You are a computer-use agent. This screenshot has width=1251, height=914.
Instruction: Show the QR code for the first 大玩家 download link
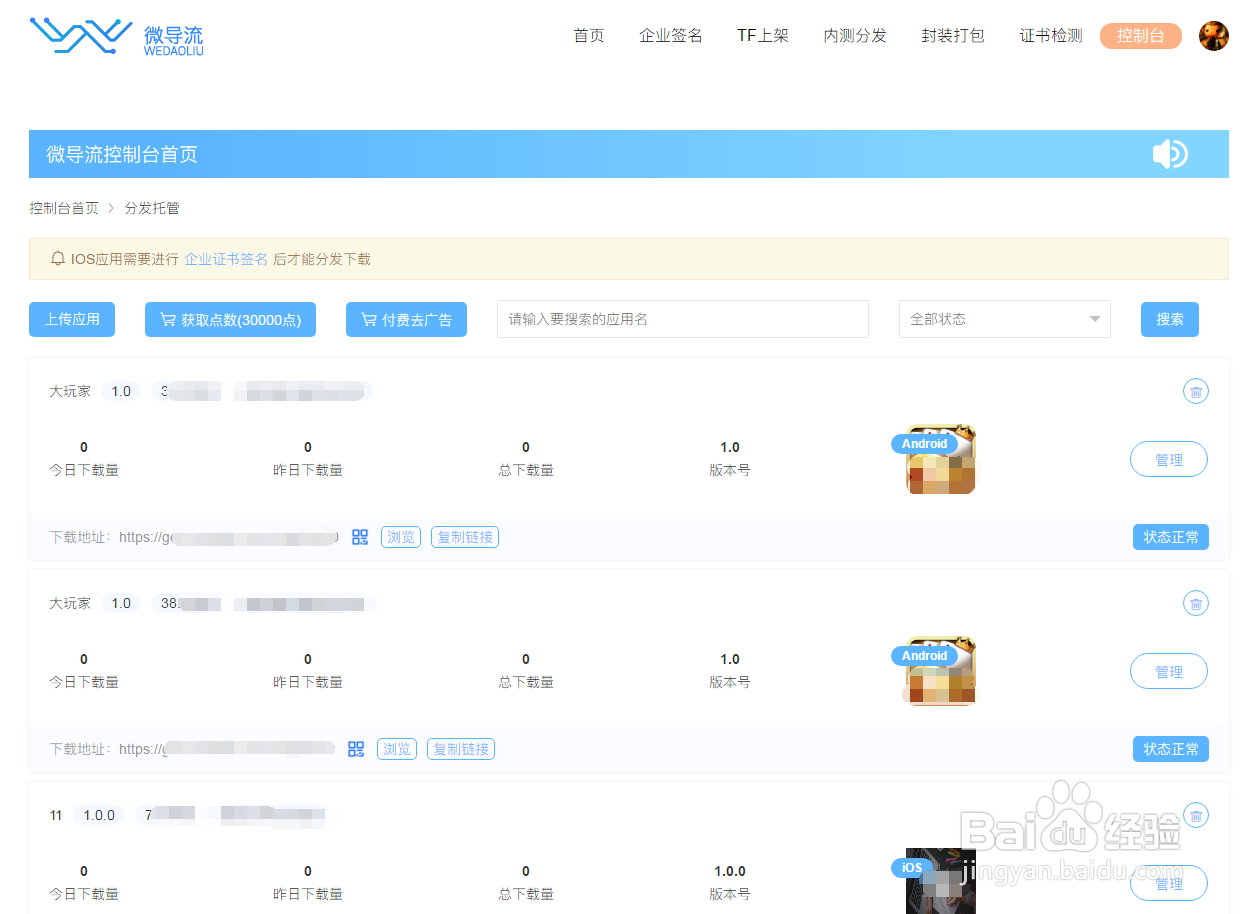coord(360,537)
